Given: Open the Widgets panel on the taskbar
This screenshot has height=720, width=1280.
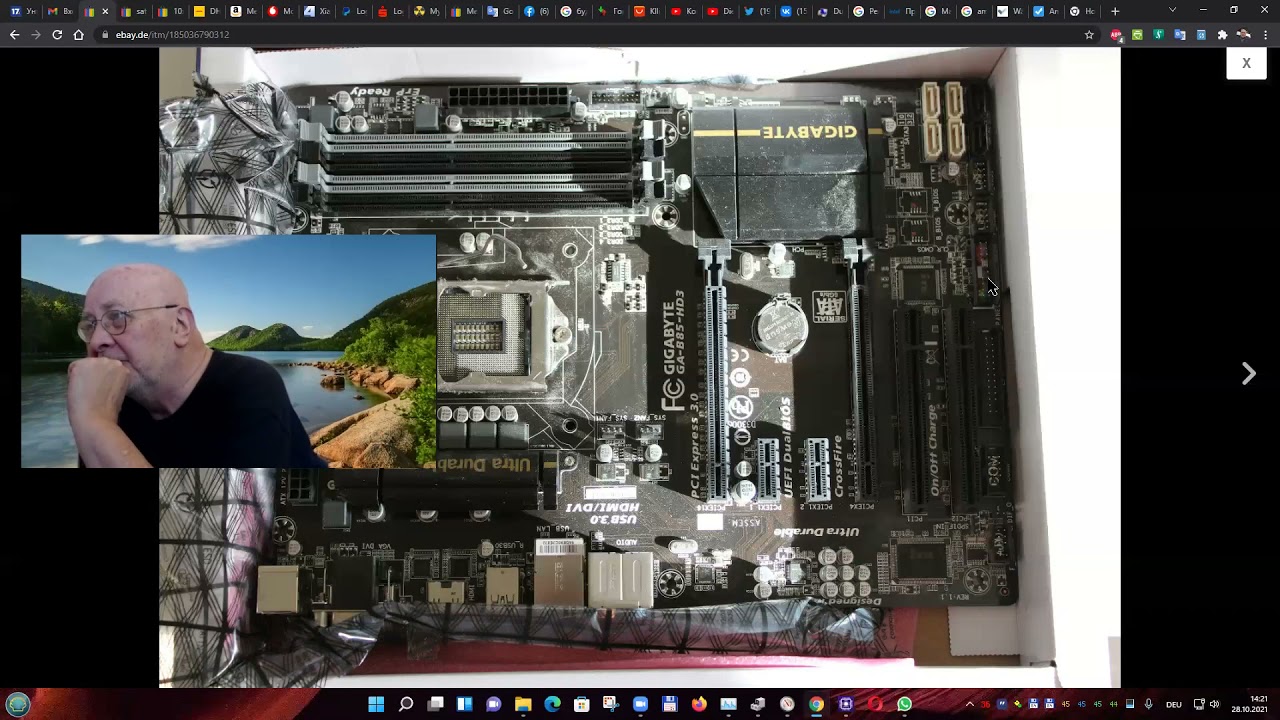Looking at the screenshot, I should click(x=464, y=704).
